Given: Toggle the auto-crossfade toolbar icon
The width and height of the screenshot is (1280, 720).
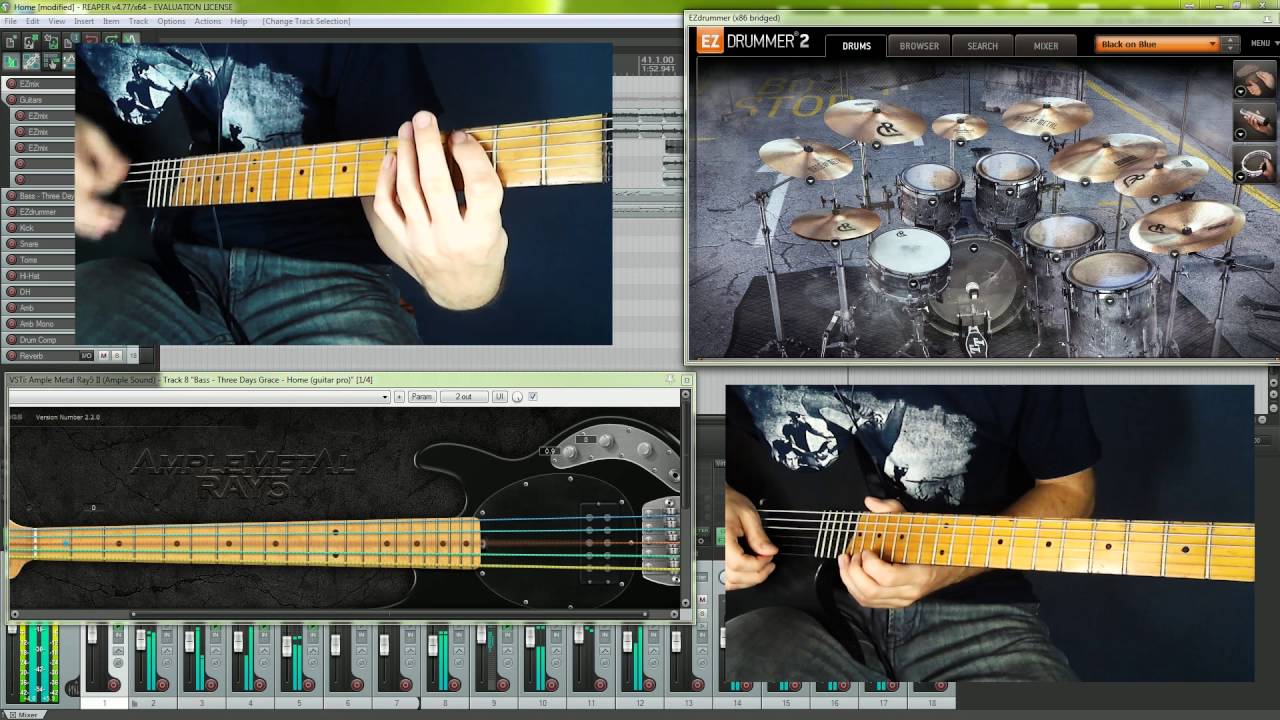Looking at the screenshot, I should (10, 61).
